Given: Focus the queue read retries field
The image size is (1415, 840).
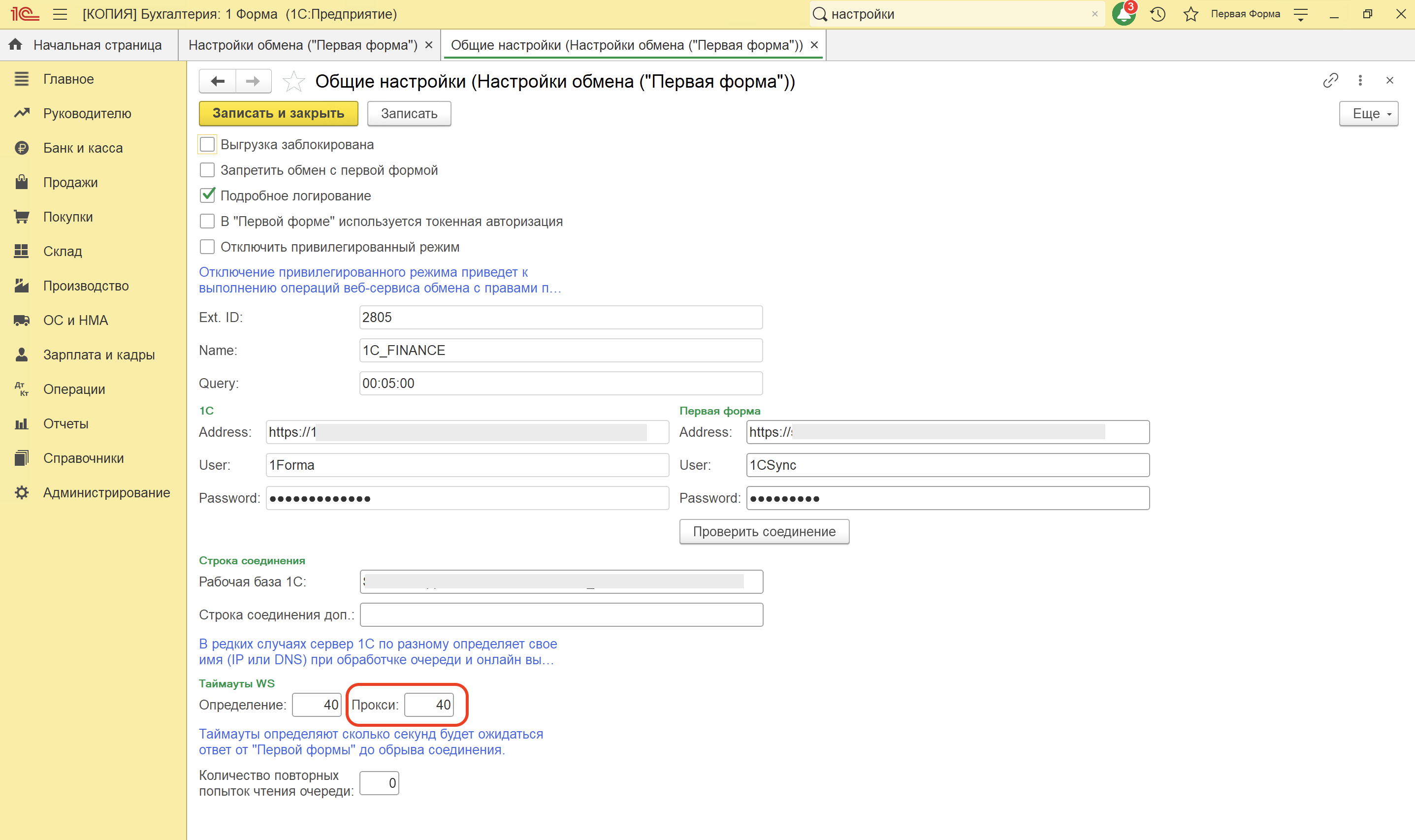Looking at the screenshot, I should point(379,783).
